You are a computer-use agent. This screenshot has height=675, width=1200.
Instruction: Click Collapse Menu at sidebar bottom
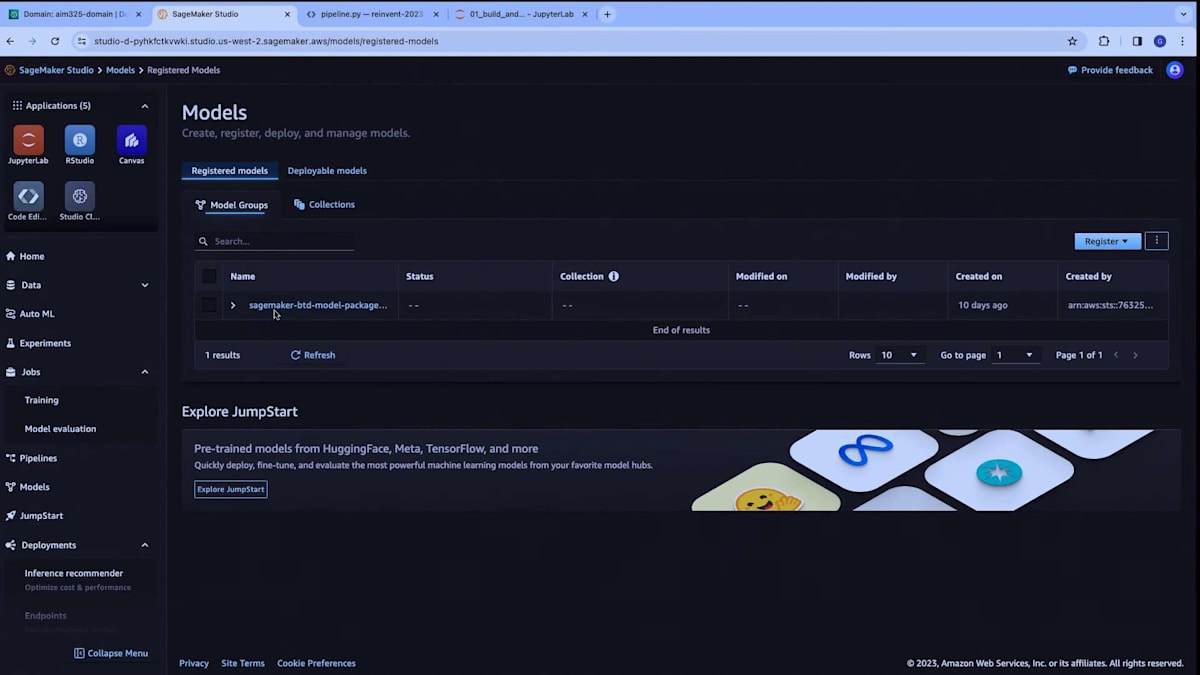[x=111, y=653]
